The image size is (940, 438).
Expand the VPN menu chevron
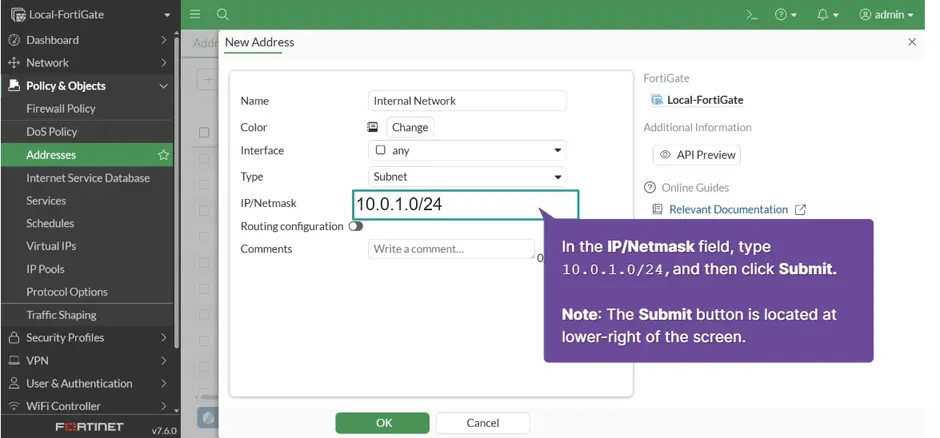[x=164, y=361]
